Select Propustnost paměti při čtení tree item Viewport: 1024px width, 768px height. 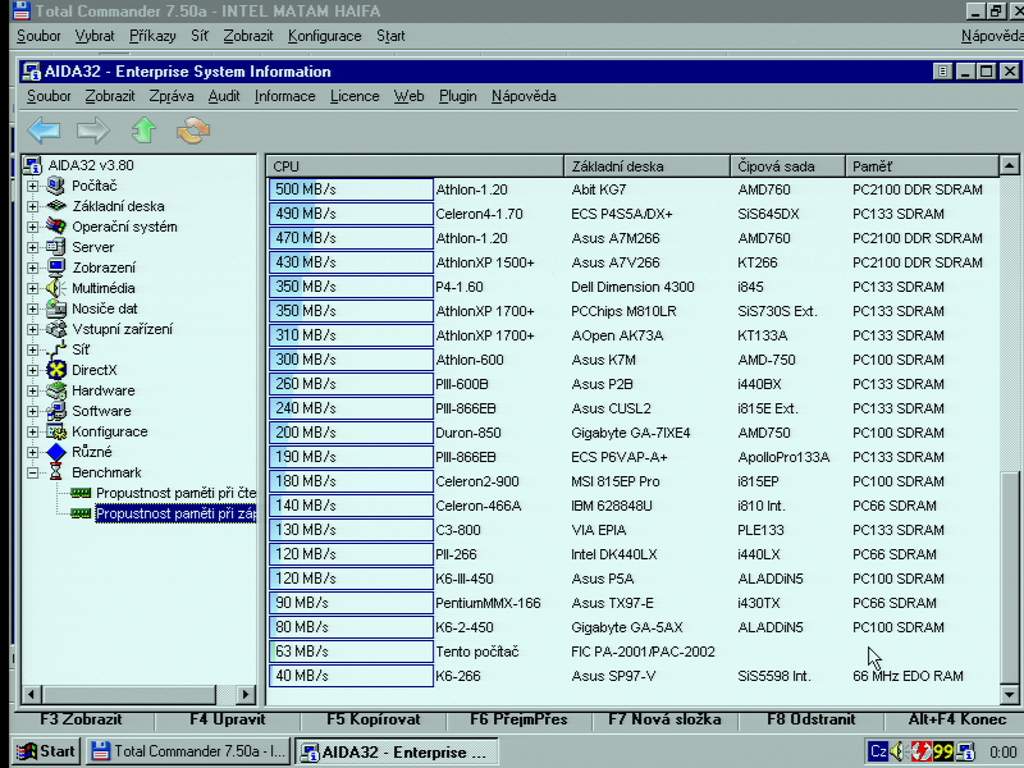point(176,493)
